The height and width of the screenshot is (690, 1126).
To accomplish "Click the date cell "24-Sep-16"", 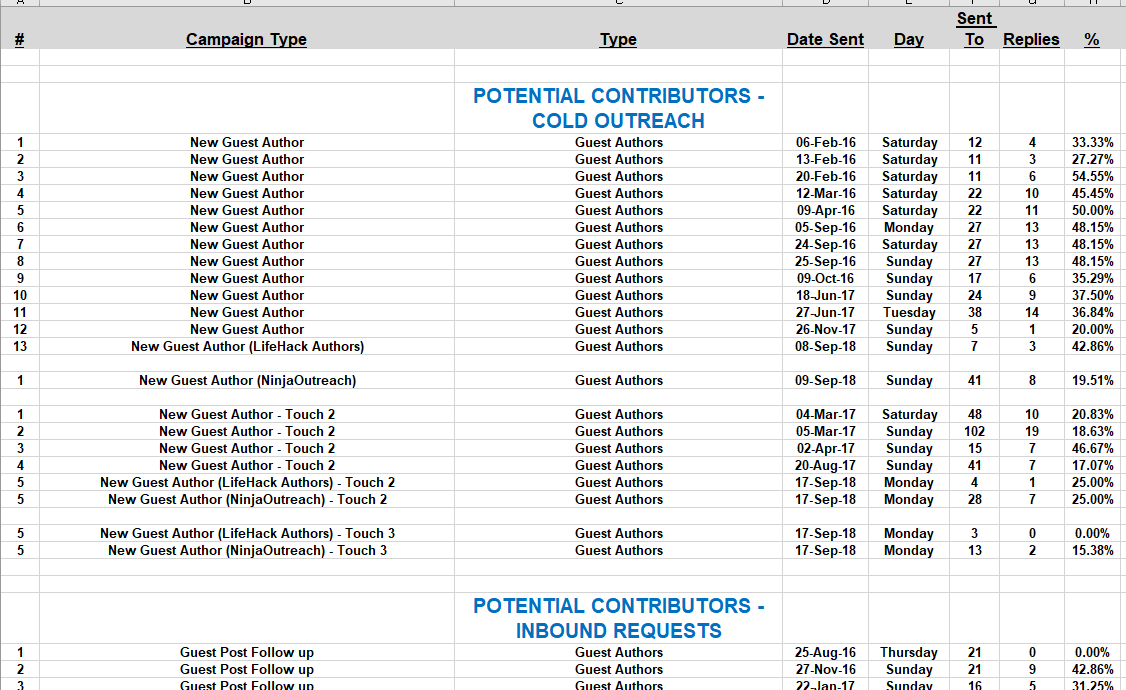I will (825, 244).
